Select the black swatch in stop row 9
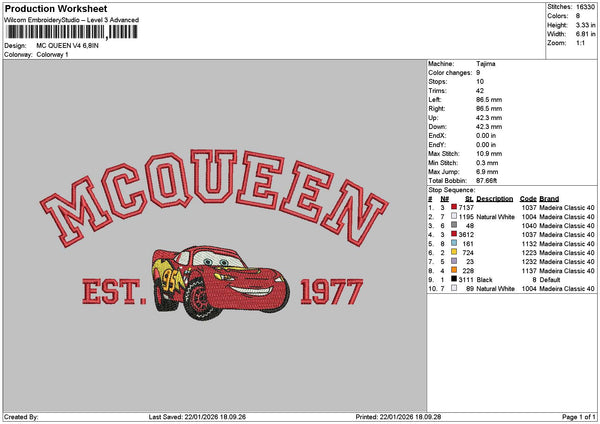The height and width of the screenshot is (424, 600). (x=454, y=279)
